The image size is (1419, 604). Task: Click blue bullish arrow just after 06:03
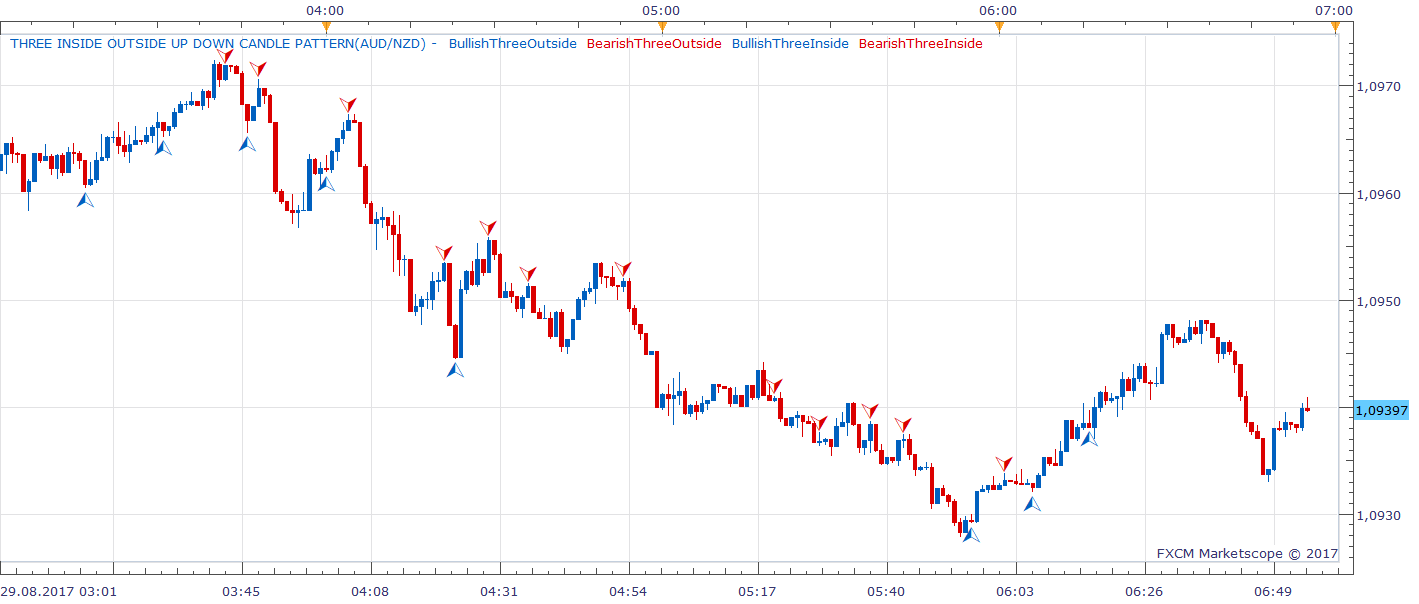click(1033, 504)
